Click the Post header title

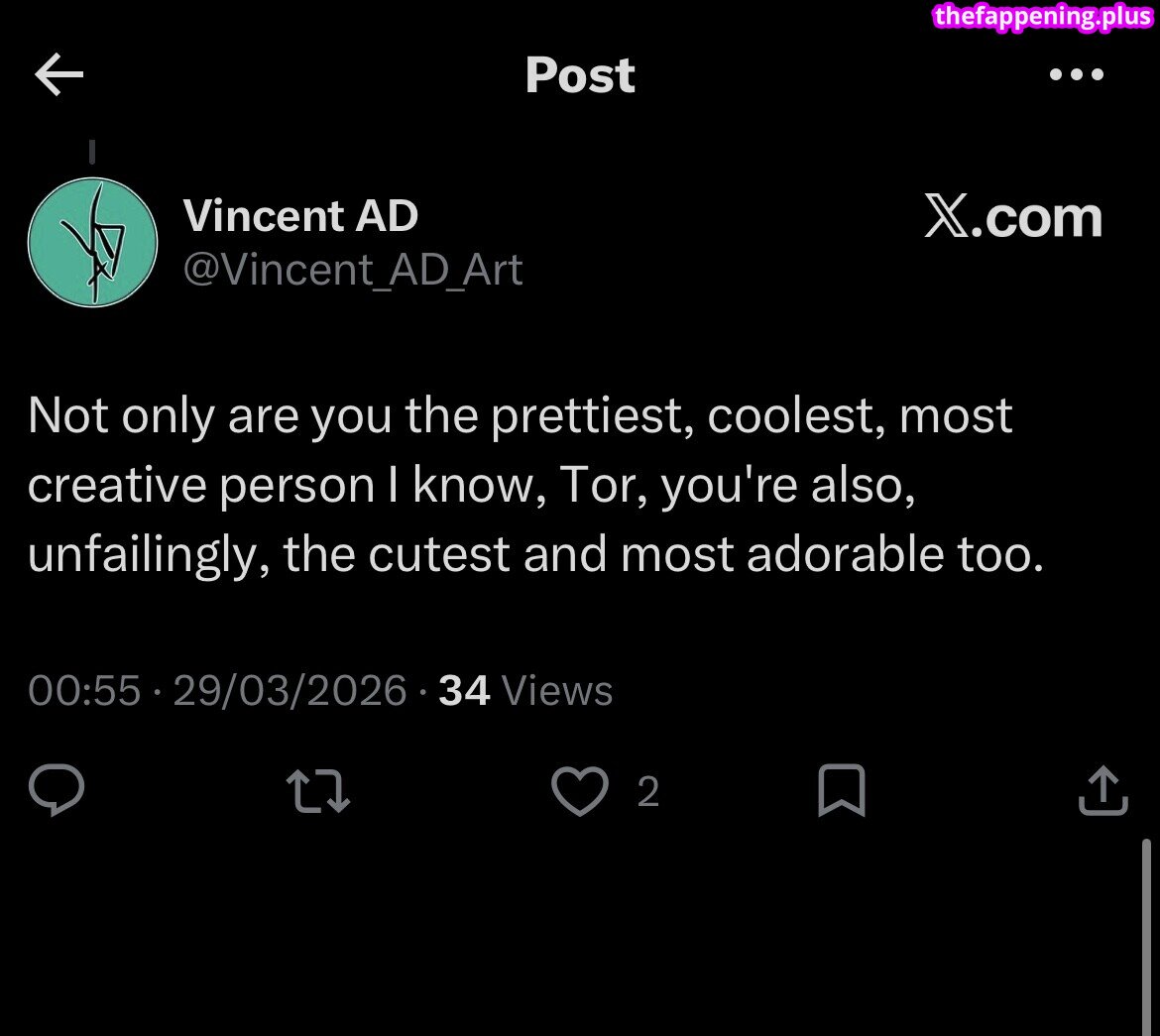coord(580,75)
